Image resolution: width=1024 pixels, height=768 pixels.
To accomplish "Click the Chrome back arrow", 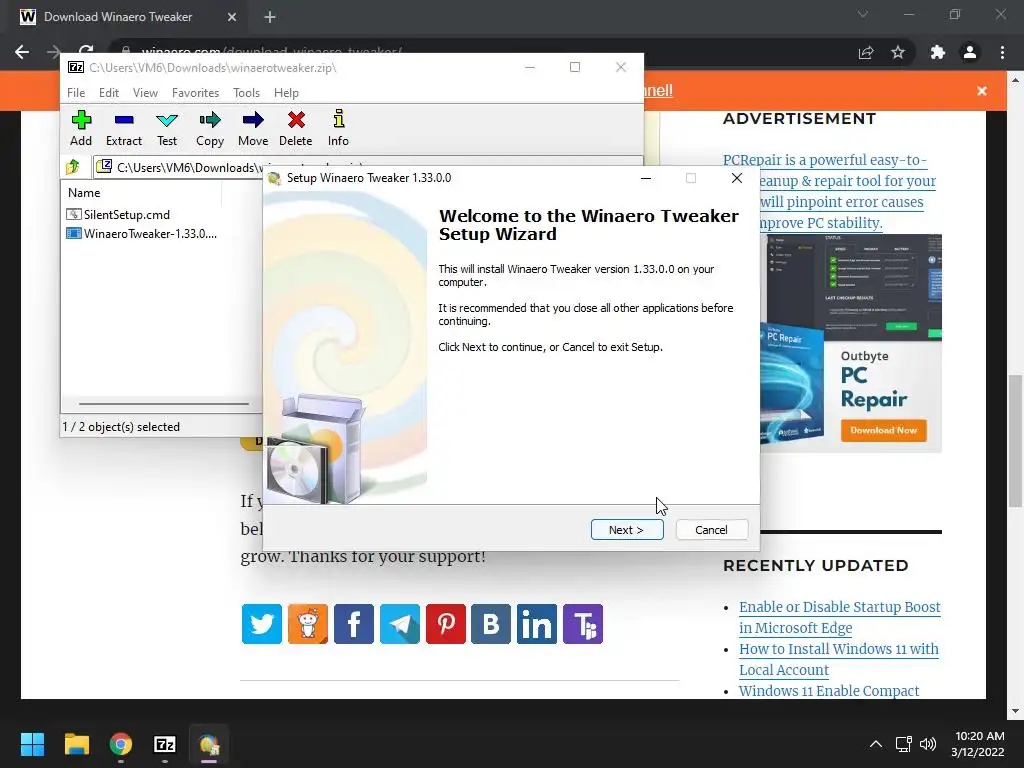I will 22,52.
